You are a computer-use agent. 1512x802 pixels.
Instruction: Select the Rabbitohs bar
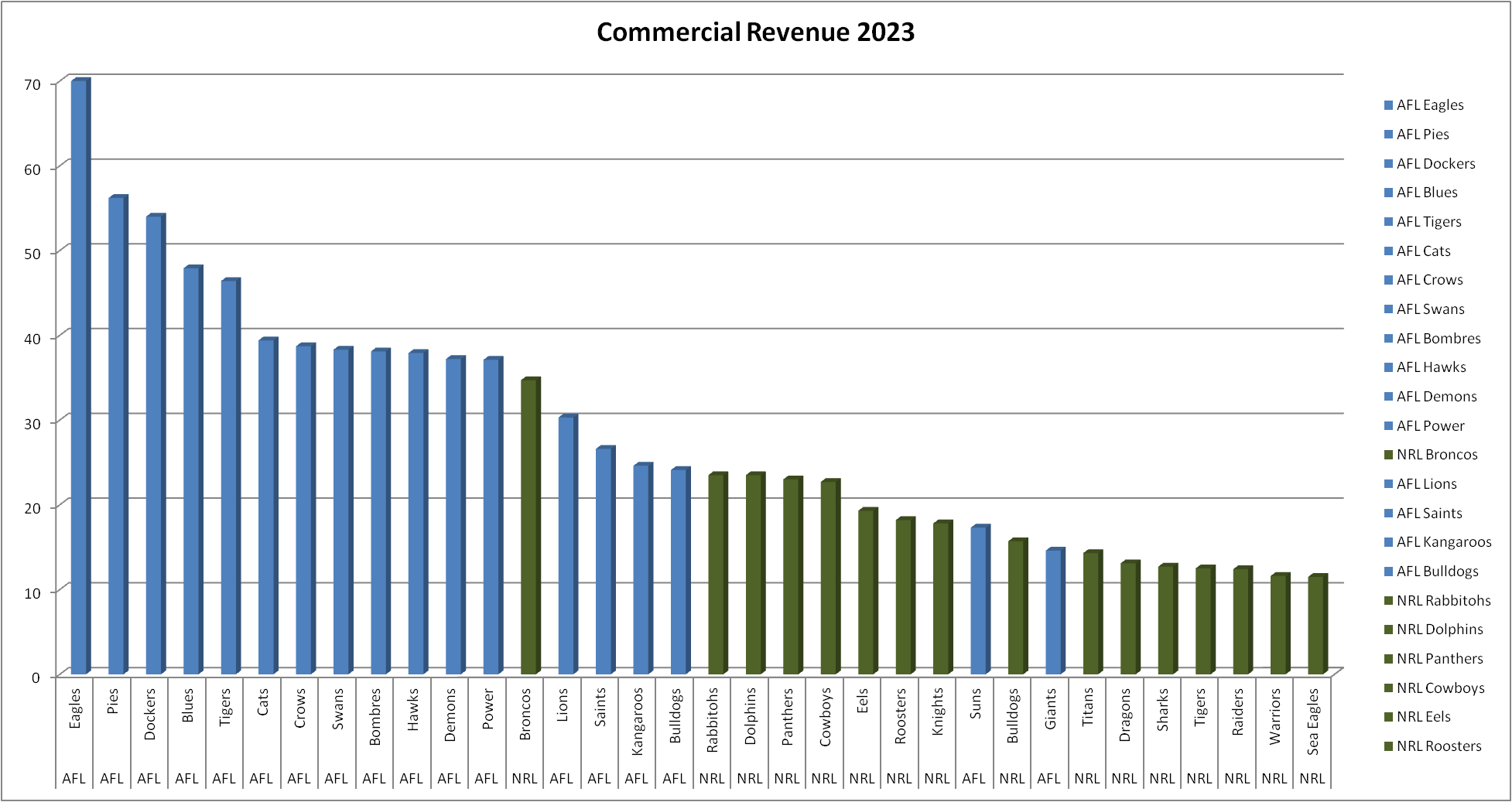pos(718,573)
